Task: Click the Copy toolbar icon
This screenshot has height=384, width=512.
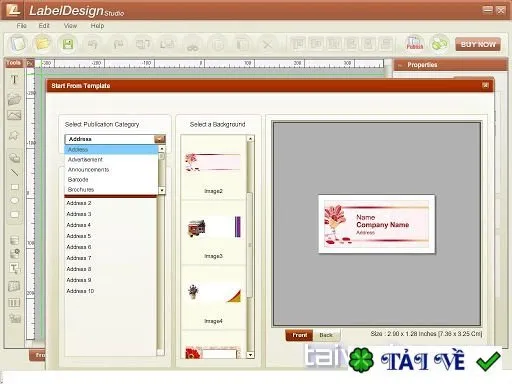Action: [x=218, y=44]
